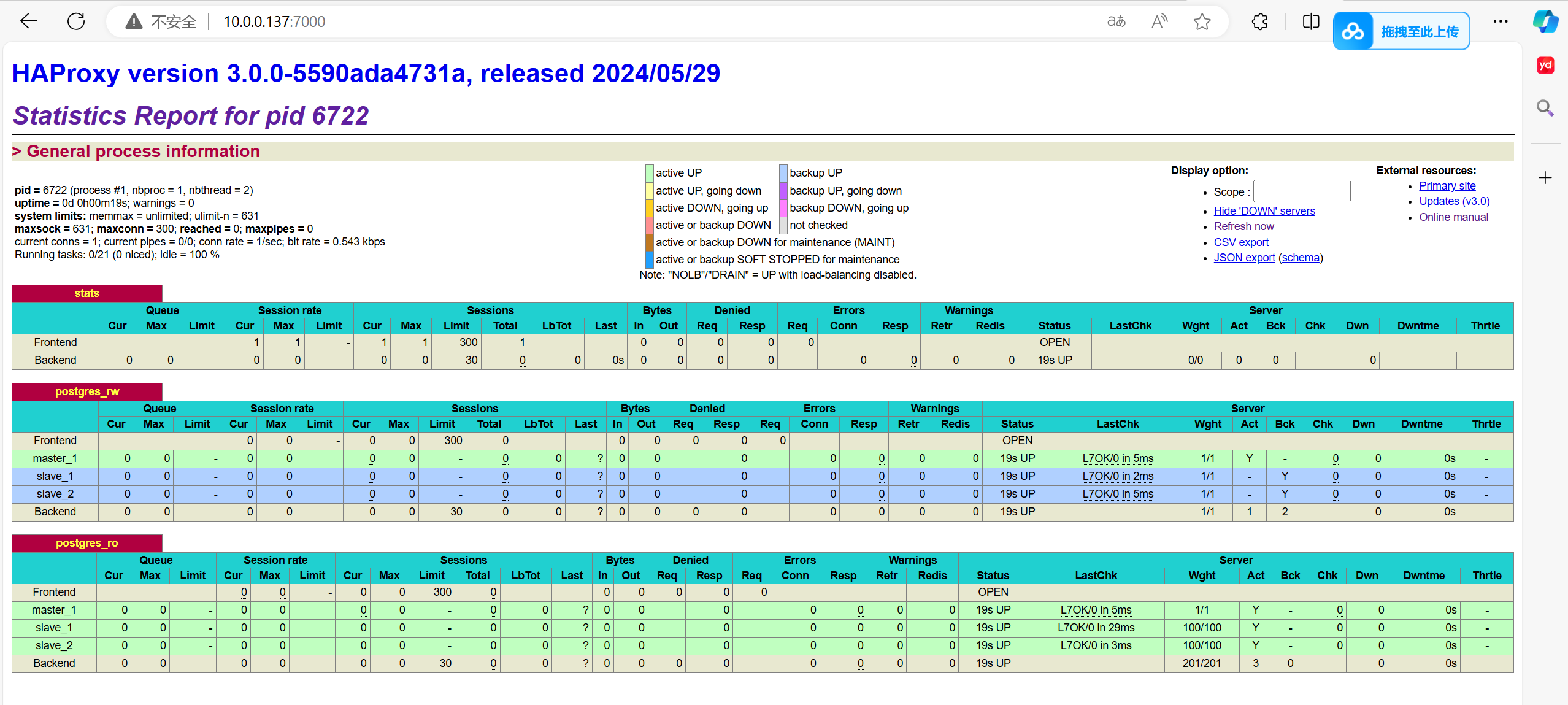
Task: Click the cloud upload drag button
Action: point(1401,31)
